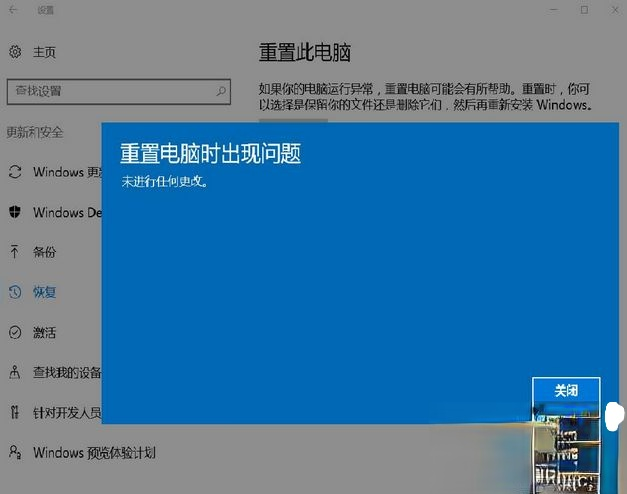The image size is (627, 494).
Task: Maximize the Settings window
Action: pos(584,10)
